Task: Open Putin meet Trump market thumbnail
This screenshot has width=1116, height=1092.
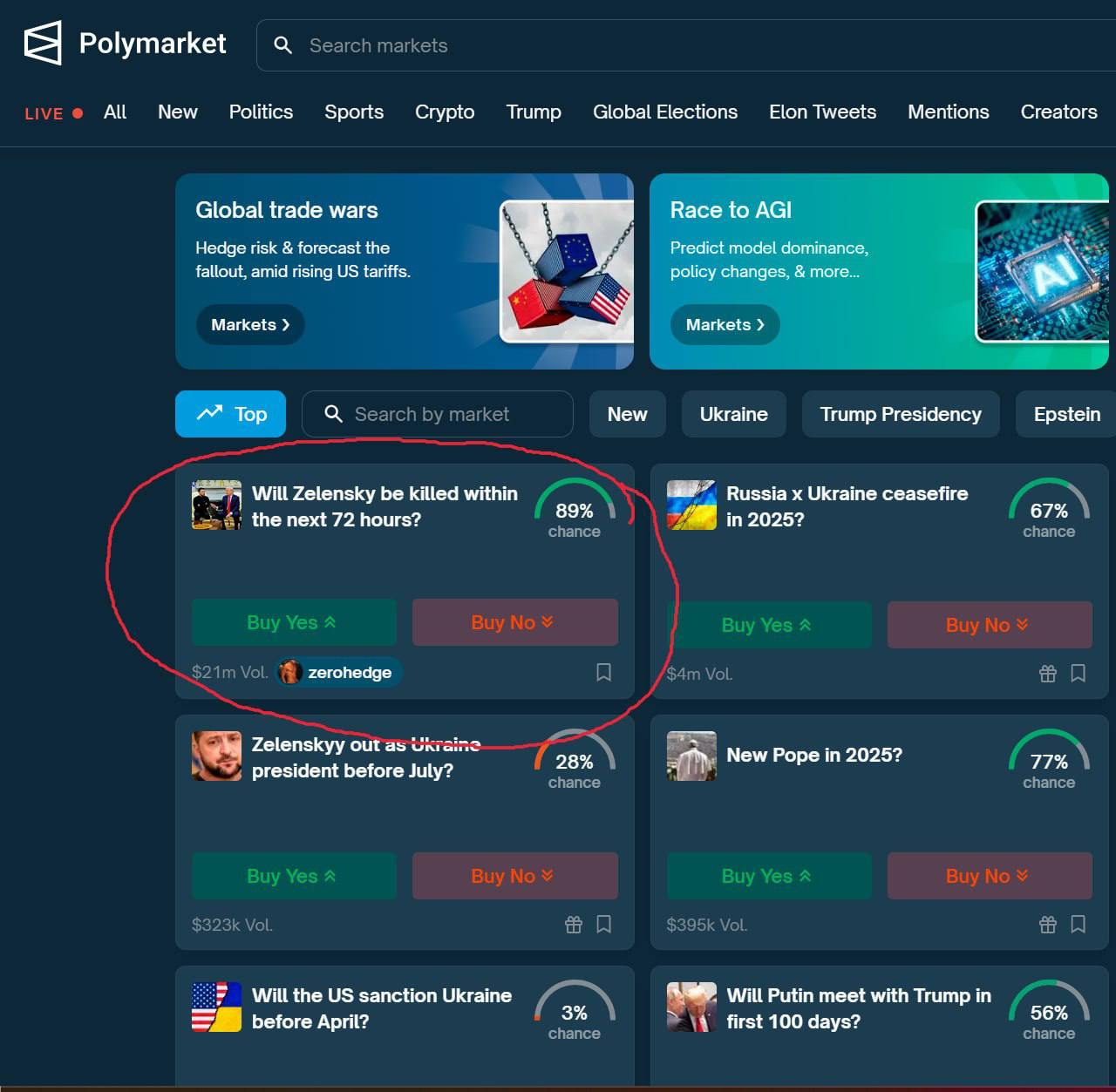Action: [691, 1007]
